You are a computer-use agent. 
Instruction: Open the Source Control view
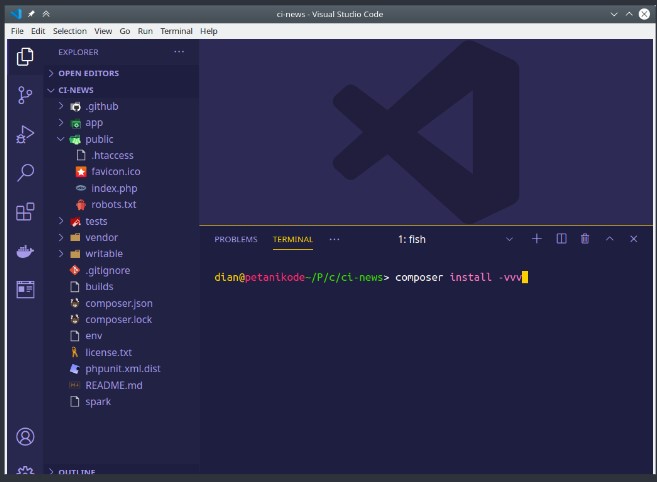25,95
